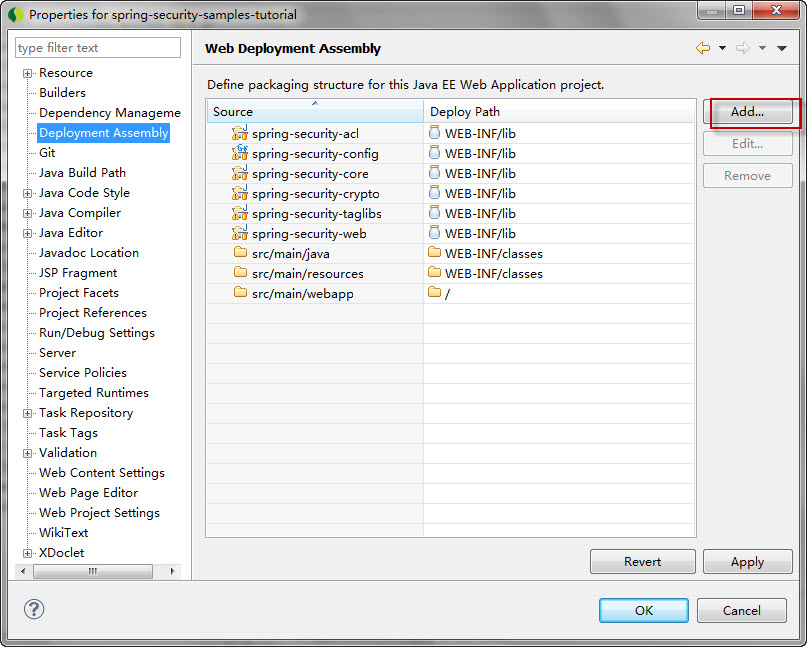Select Deployment Assembly in the tree
The width and height of the screenshot is (807, 647).
(x=103, y=133)
